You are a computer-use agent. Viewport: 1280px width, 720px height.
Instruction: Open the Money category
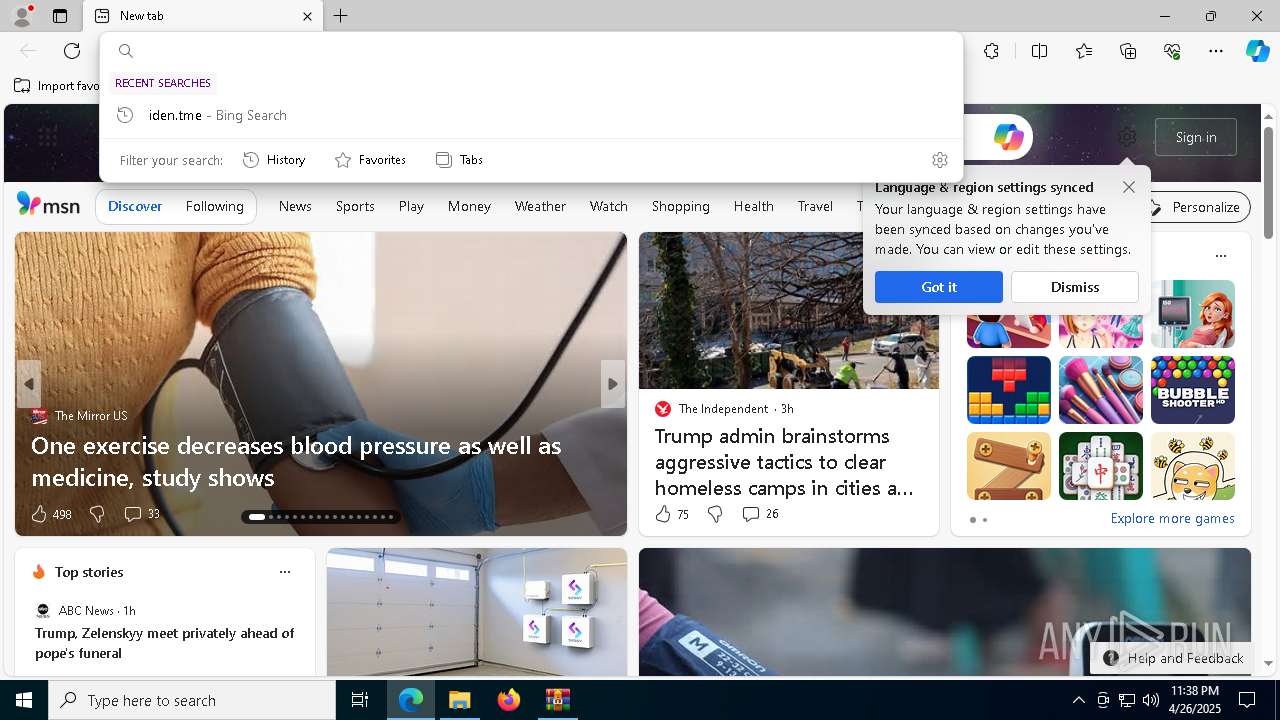(469, 206)
